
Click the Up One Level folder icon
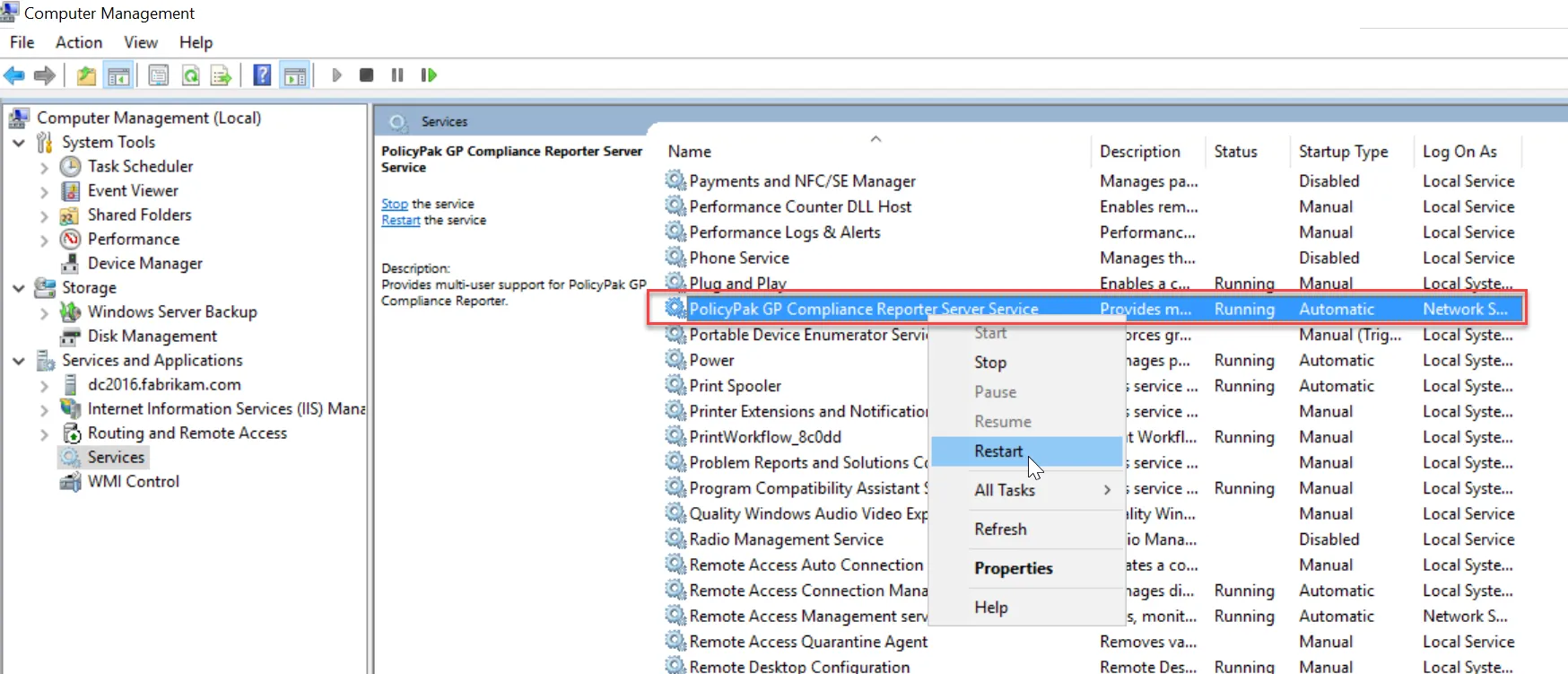[86, 75]
